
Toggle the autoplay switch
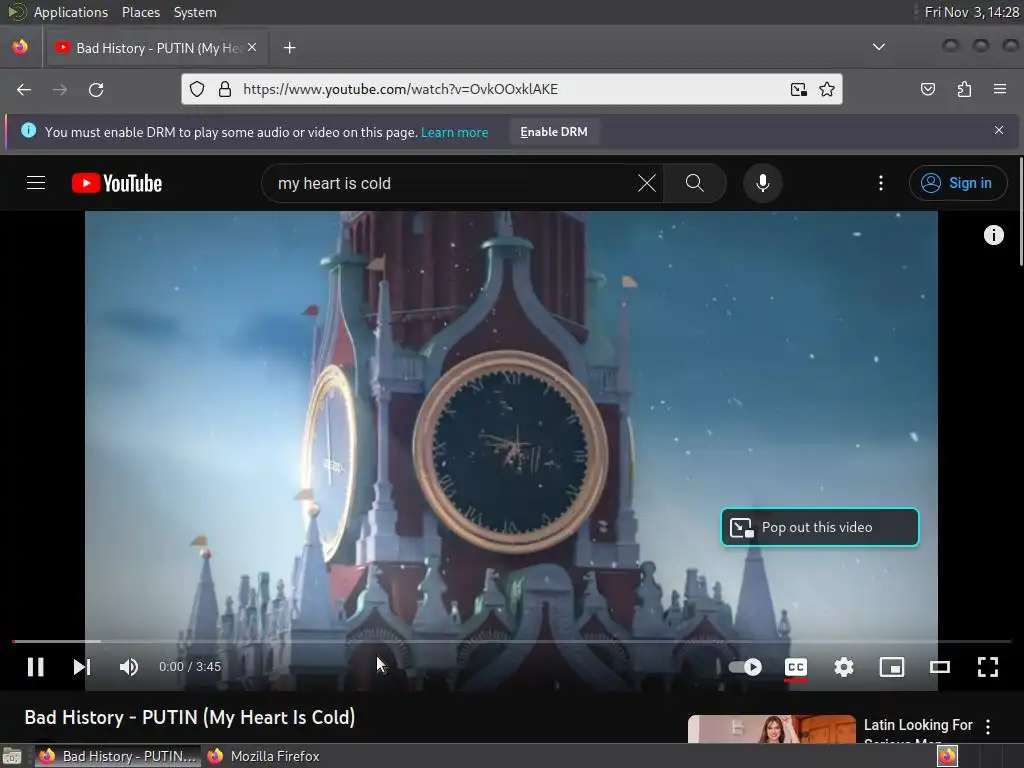745,667
